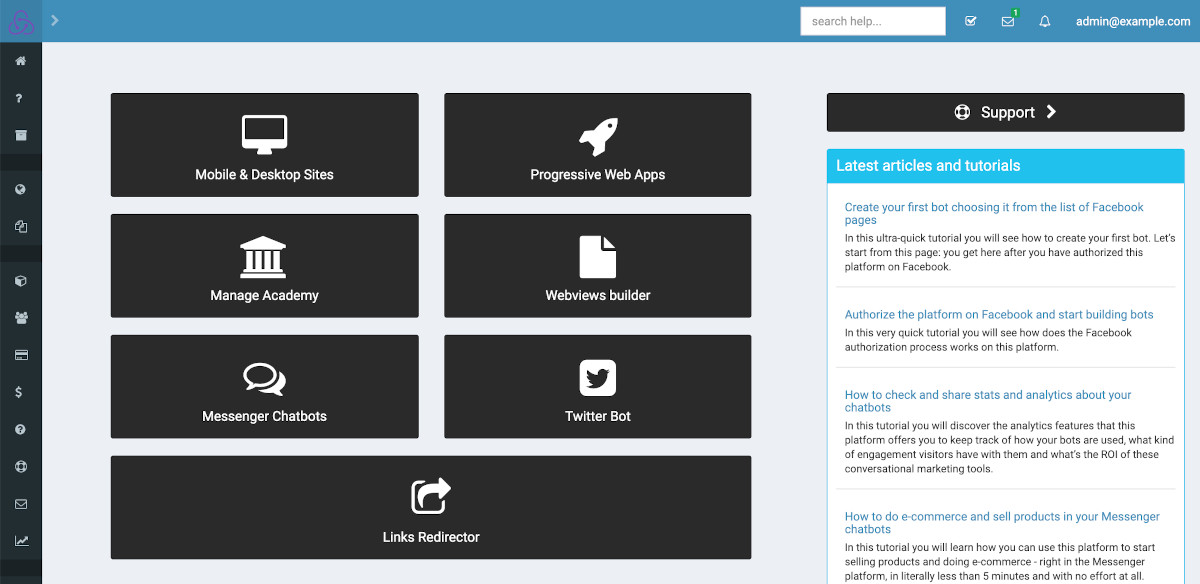Open the credit card sidebar icon
The height and width of the screenshot is (584, 1200).
coord(20,355)
